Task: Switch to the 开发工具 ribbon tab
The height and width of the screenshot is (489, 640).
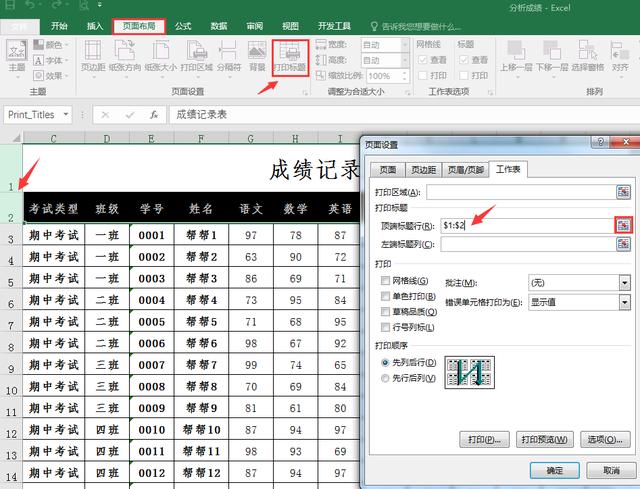Action: click(x=334, y=26)
